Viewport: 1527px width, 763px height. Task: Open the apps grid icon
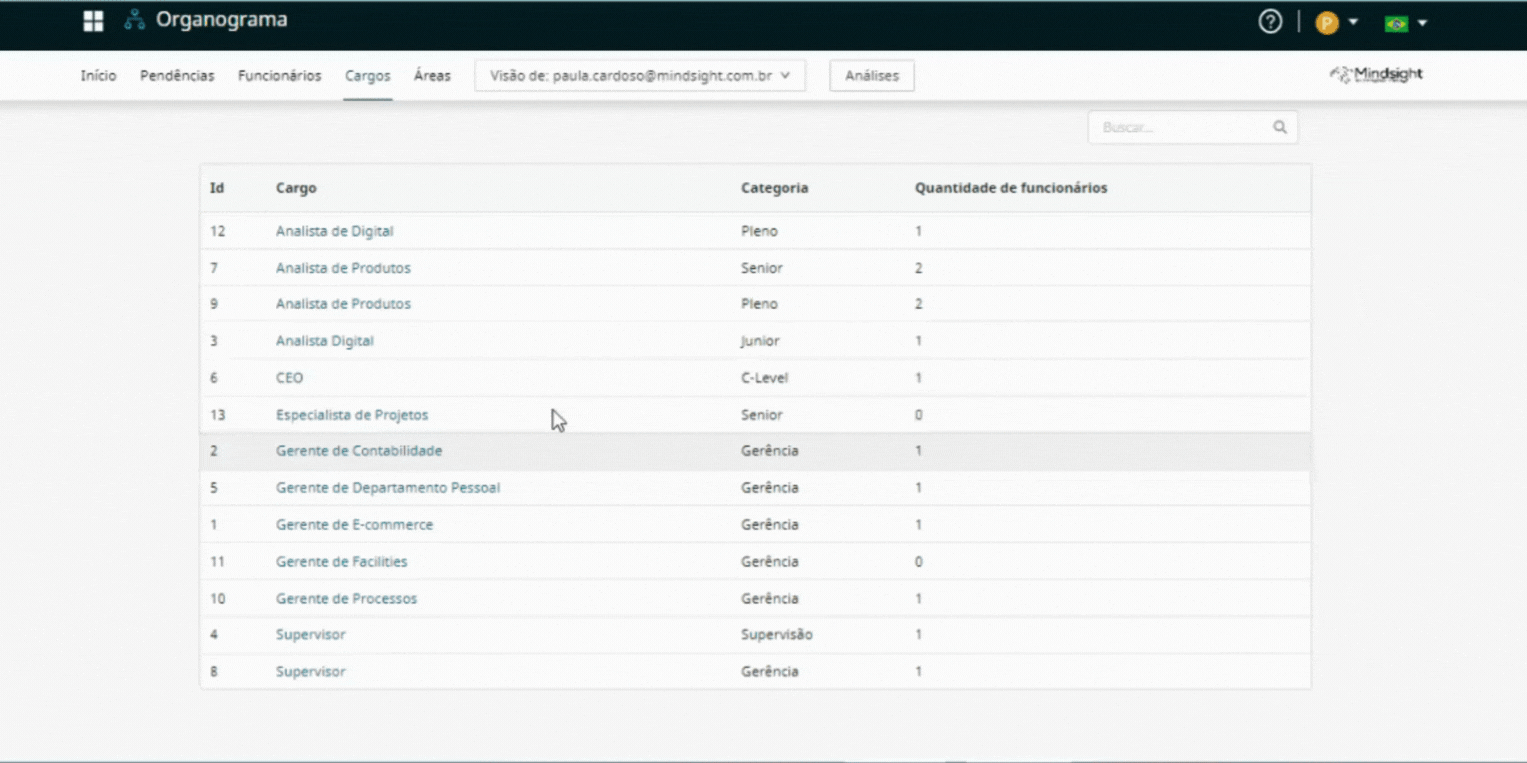93,21
